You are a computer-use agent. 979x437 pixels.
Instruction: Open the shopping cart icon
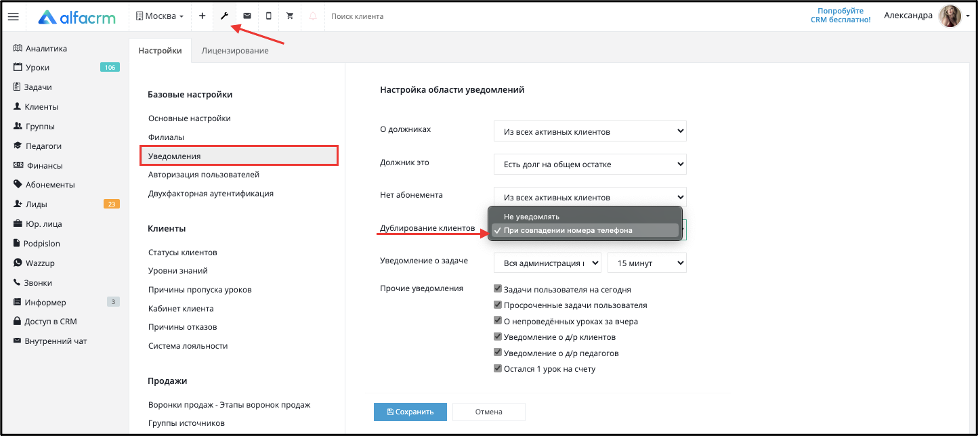pos(290,16)
